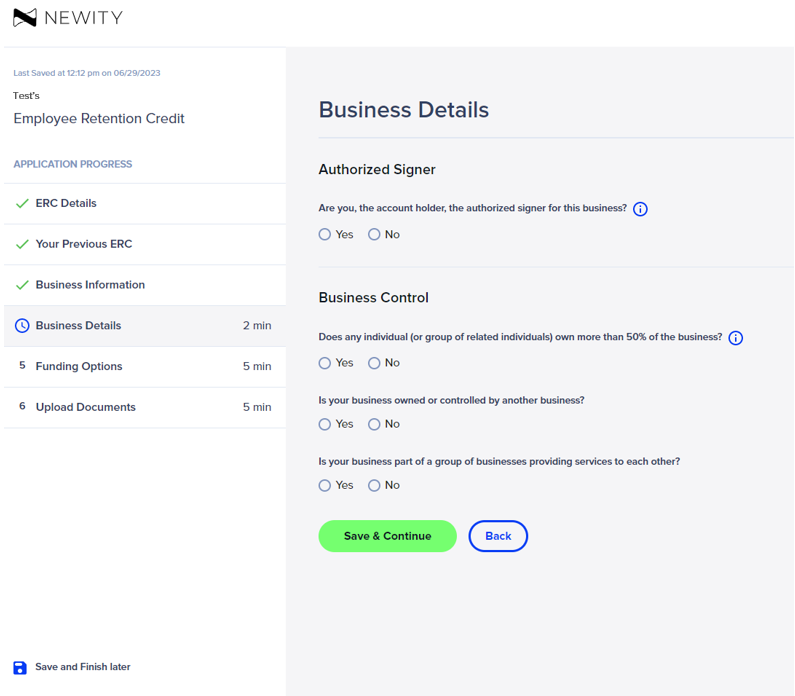Go to the Upload Documents step
The height and width of the screenshot is (696, 795).
coord(145,408)
